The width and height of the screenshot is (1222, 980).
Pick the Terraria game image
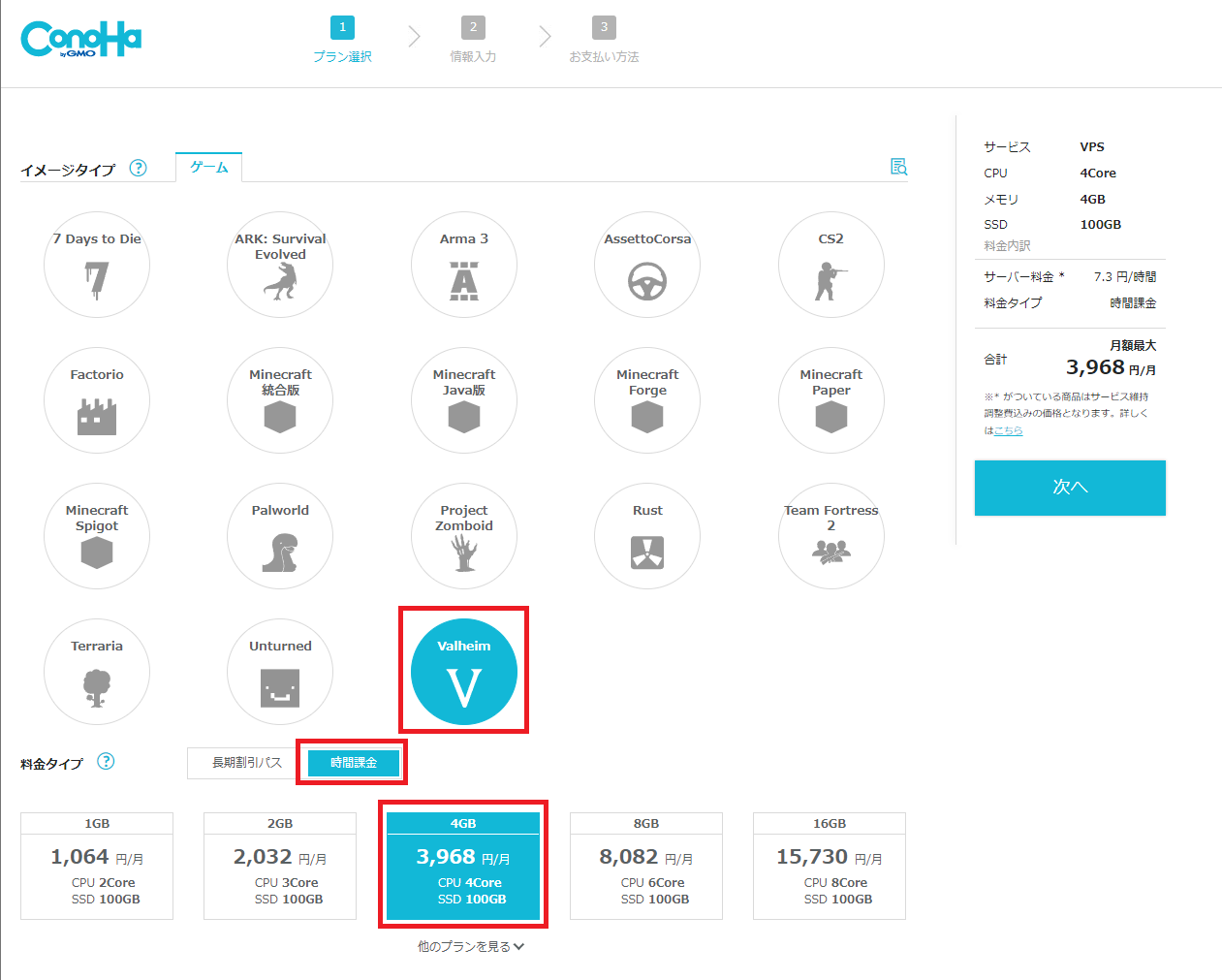[x=97, y=672]
